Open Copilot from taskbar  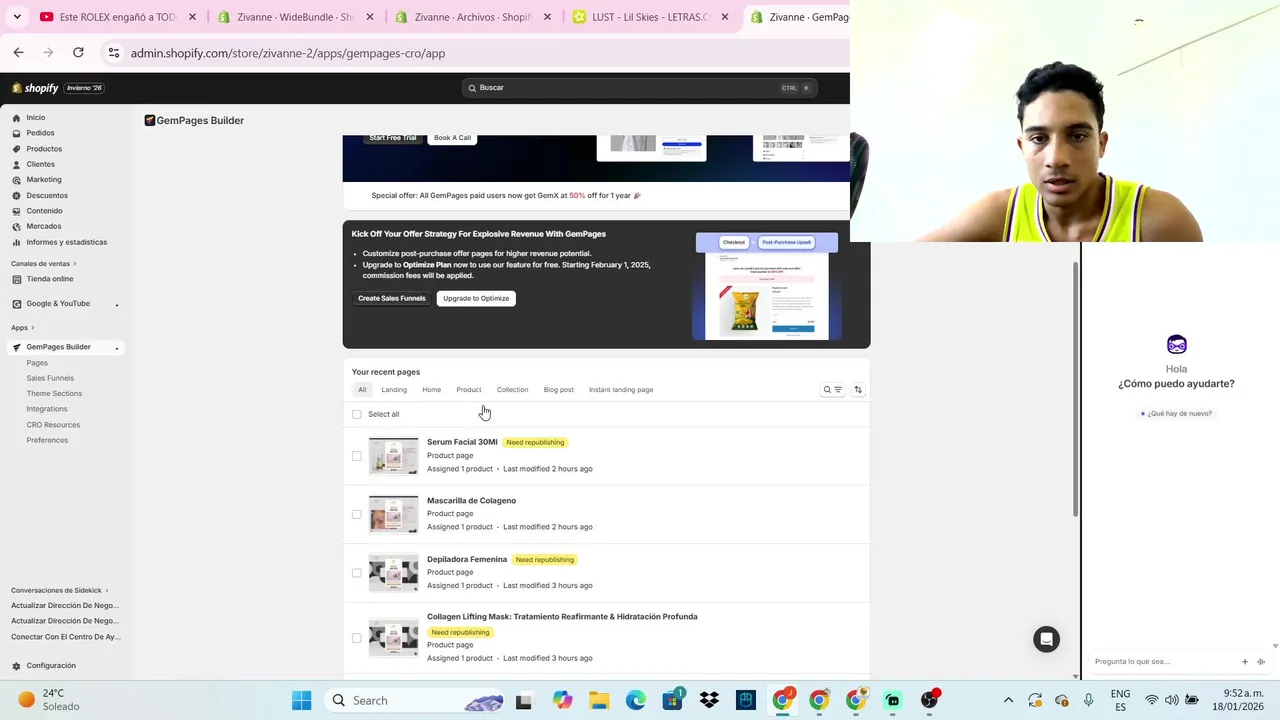pyautogui.click(x=562, y=700)
